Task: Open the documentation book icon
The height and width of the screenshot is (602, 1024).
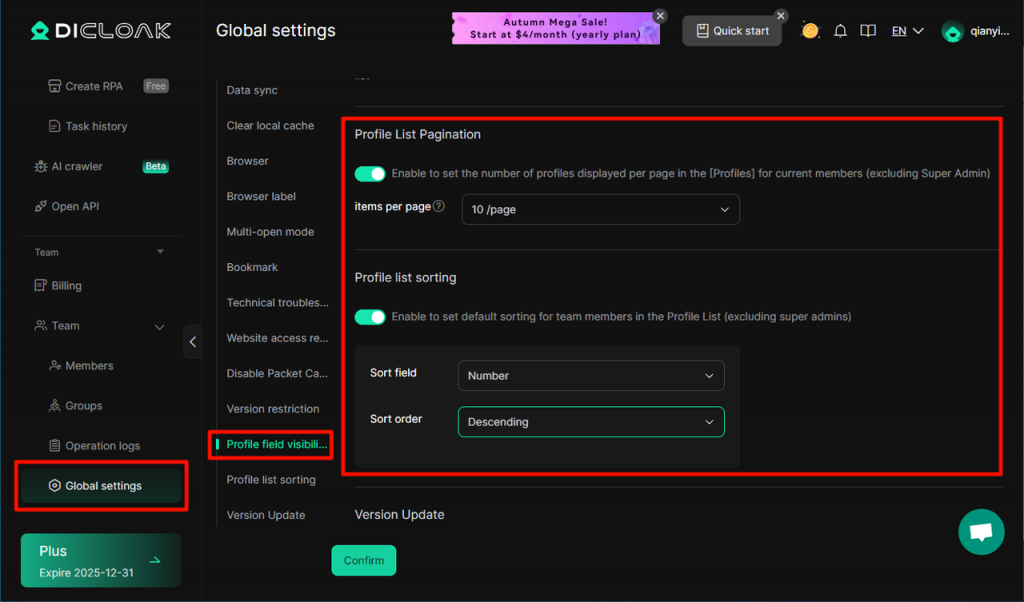Action: point(869,31)
